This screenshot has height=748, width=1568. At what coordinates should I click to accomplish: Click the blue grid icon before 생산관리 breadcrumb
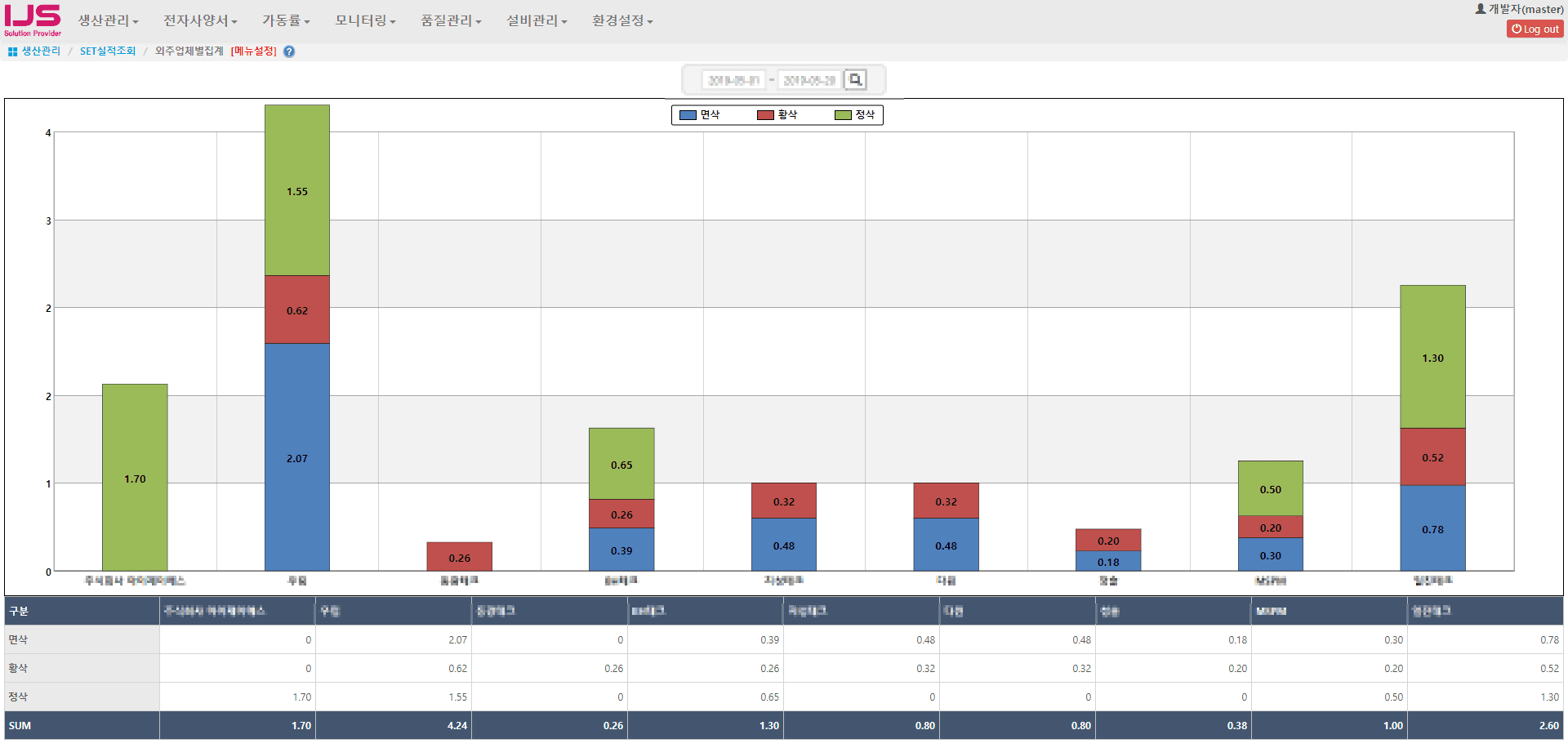(11, 51)
